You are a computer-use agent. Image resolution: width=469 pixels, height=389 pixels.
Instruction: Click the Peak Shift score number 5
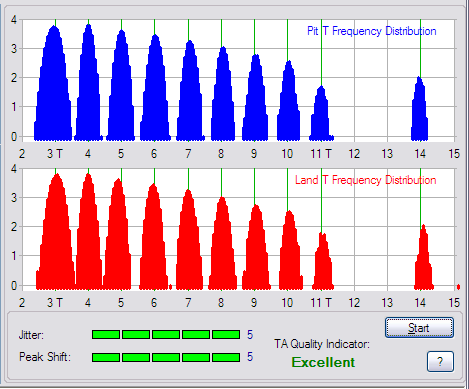tap(250, 357)
